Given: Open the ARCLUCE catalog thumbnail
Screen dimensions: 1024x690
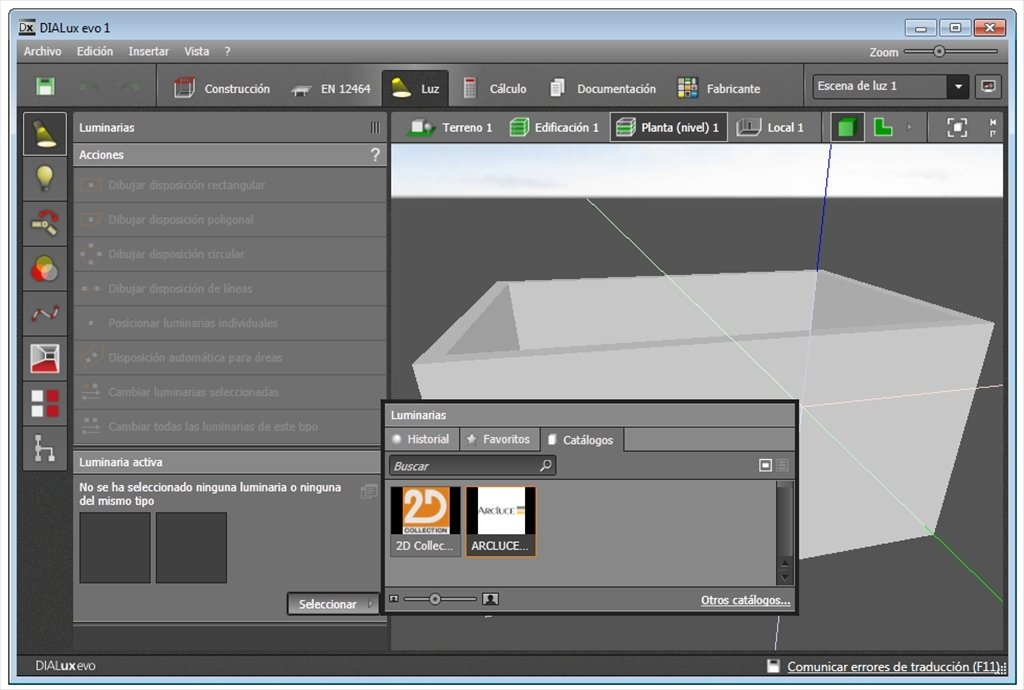Looking at the screenshot, I should point(500,521).
